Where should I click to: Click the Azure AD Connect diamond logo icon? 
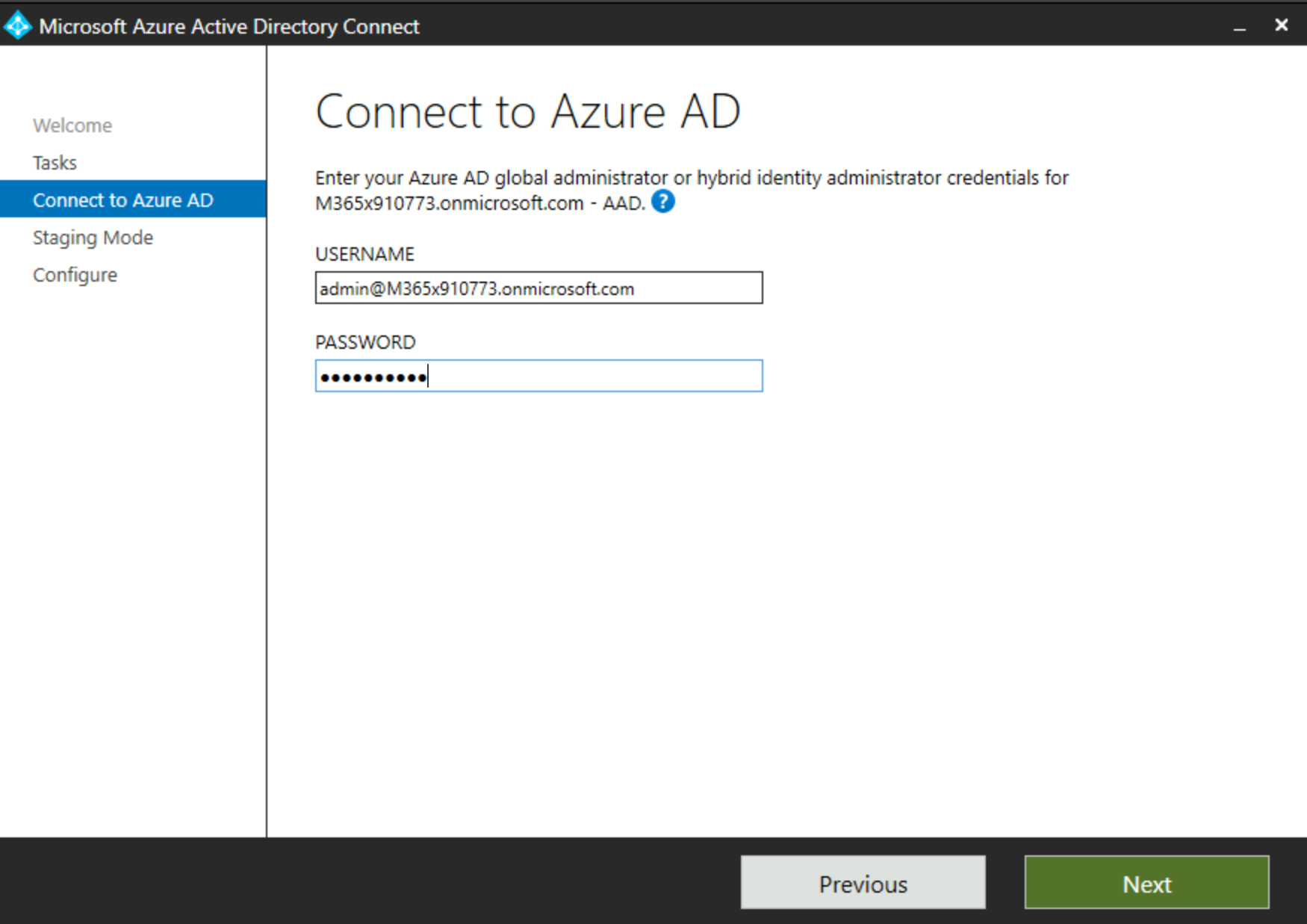click(x=18, y=25)
